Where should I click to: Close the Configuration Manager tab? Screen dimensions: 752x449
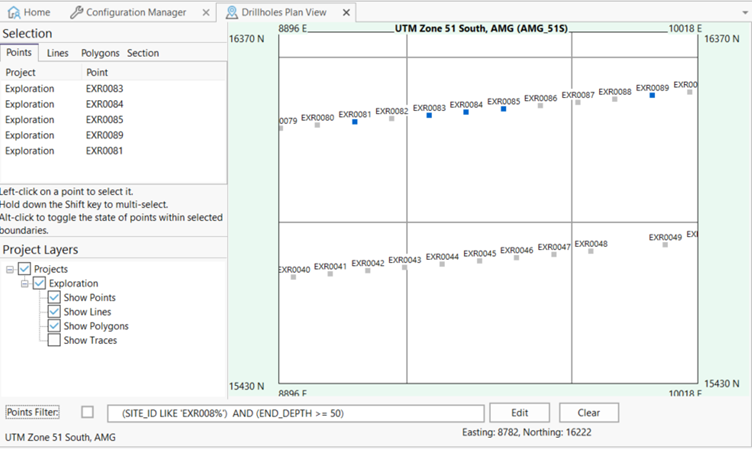point(204,12)
